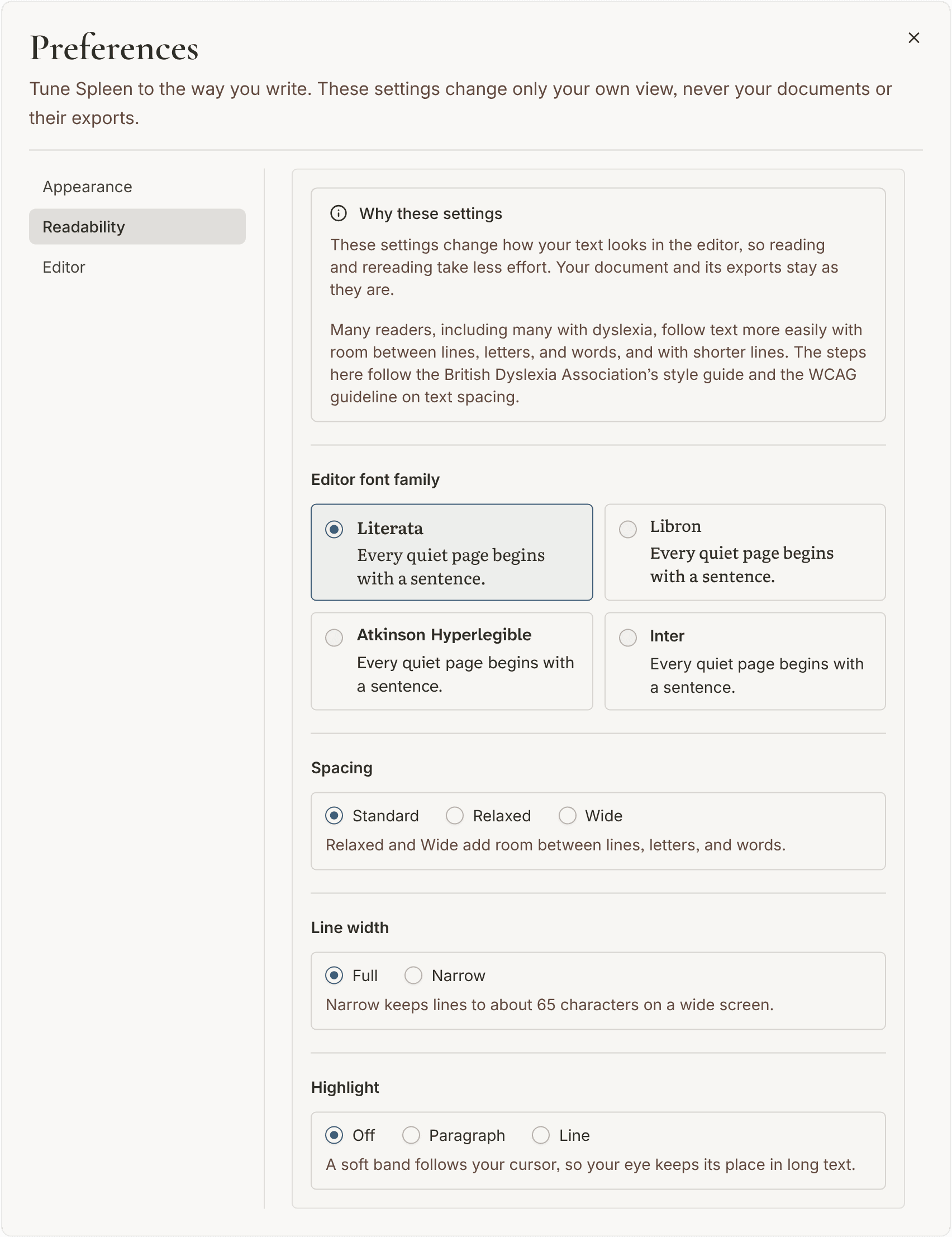
Task: Click the hint about Relaxed and Wide spacing
Action: 555,845
